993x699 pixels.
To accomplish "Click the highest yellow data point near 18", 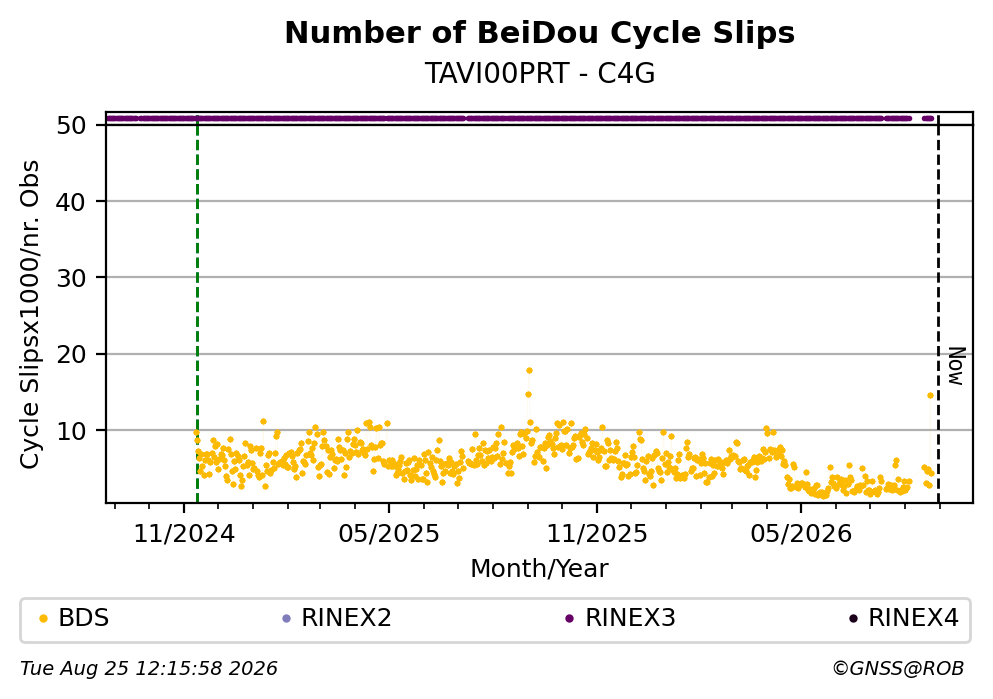I will click(x=529, y=370).
